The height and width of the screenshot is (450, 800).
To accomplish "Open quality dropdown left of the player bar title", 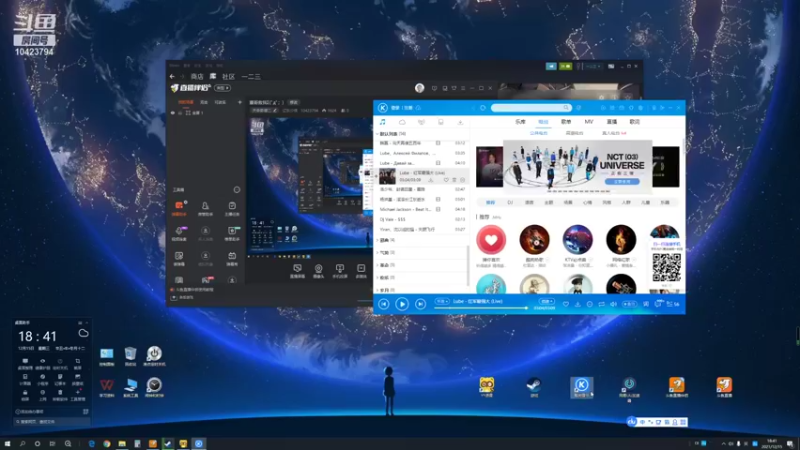I will 441,302.
